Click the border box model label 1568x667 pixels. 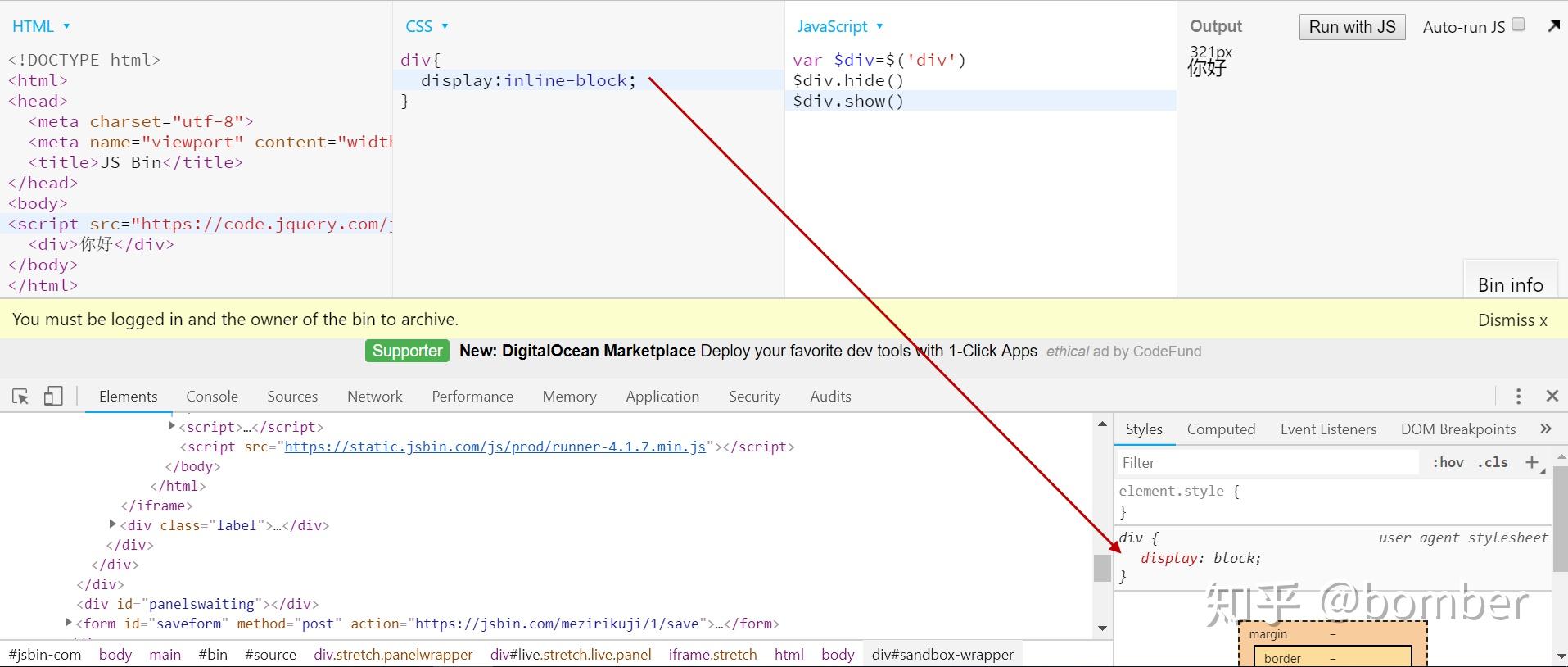(1282, 658)
